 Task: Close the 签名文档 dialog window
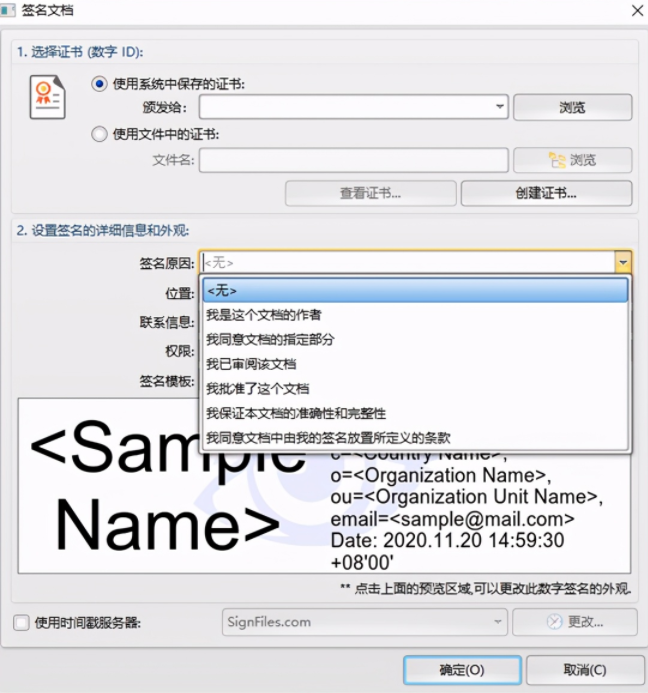pyautogui.click(x=636, y=10)
